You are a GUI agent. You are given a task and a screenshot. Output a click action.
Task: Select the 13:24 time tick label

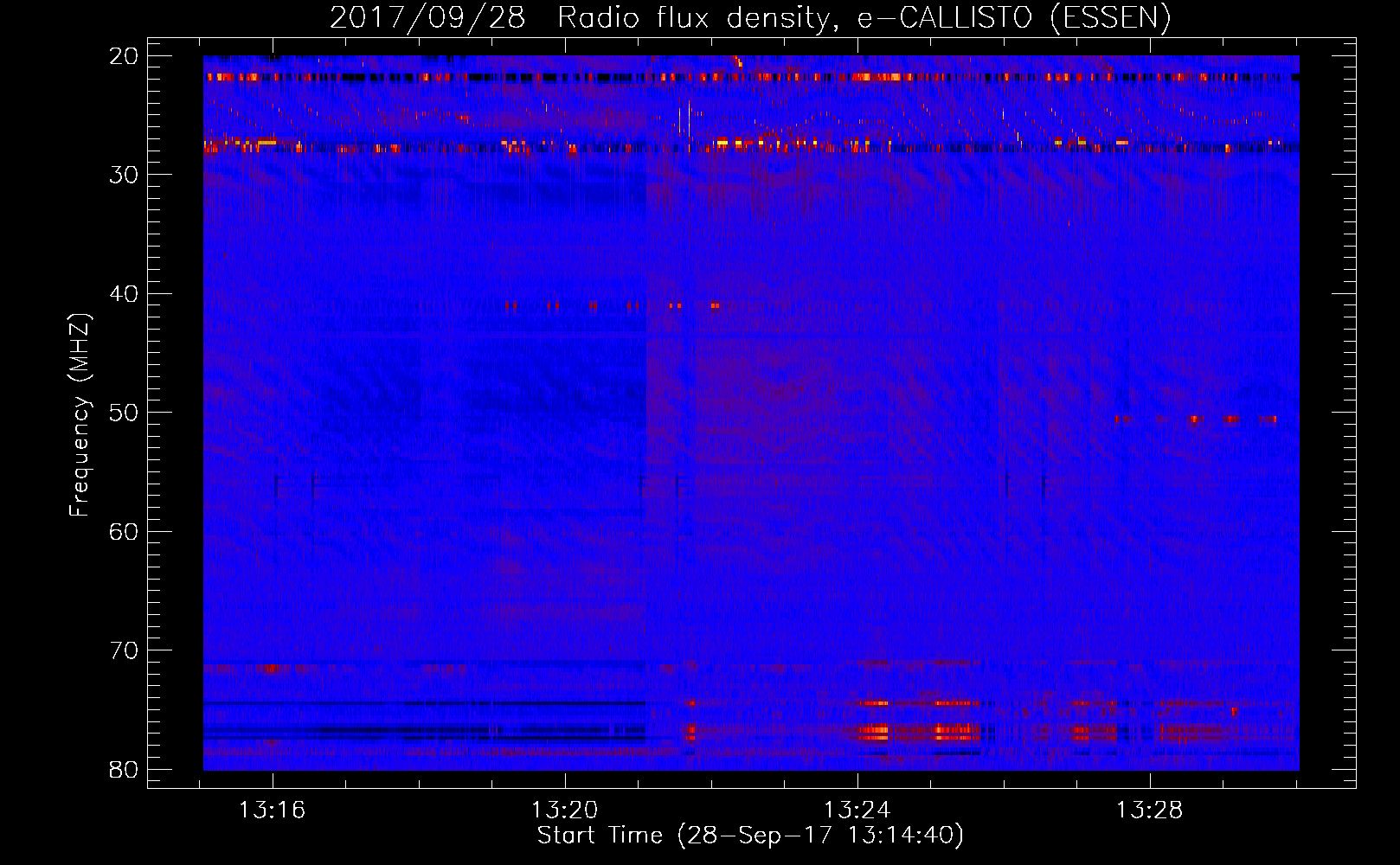857,811
